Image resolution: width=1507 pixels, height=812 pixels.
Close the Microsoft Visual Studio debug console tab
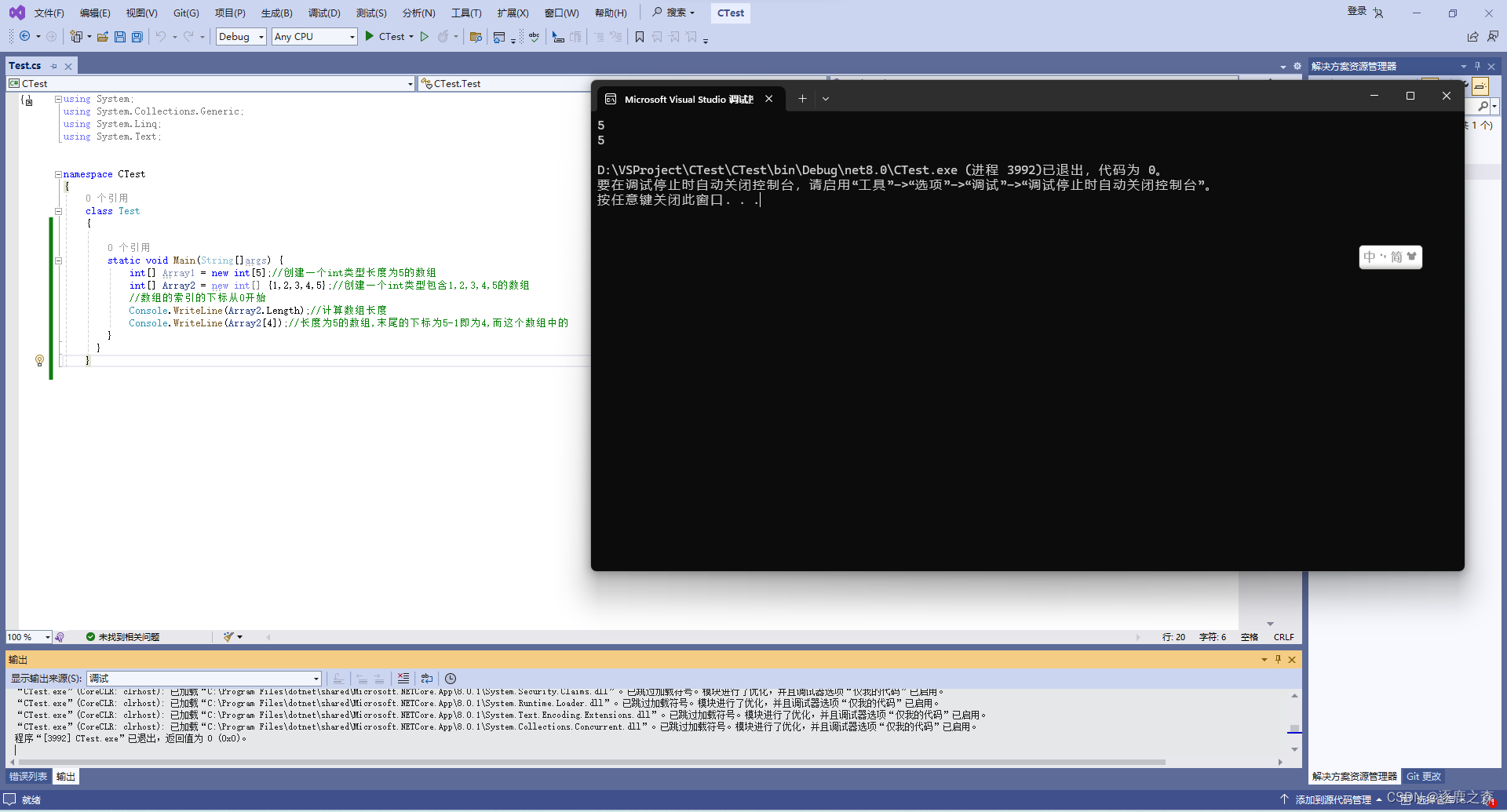click(769, 99)
